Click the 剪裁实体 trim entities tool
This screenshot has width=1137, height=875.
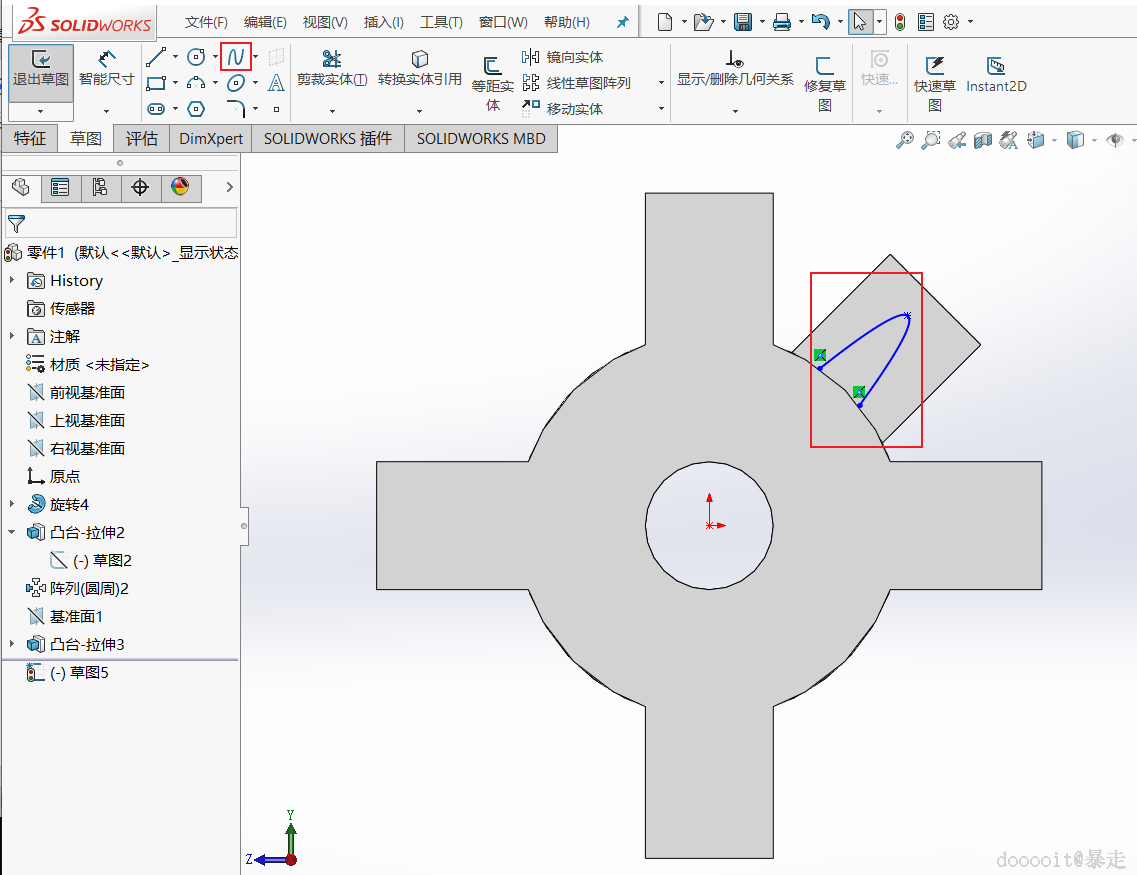[x=332, y=68]
